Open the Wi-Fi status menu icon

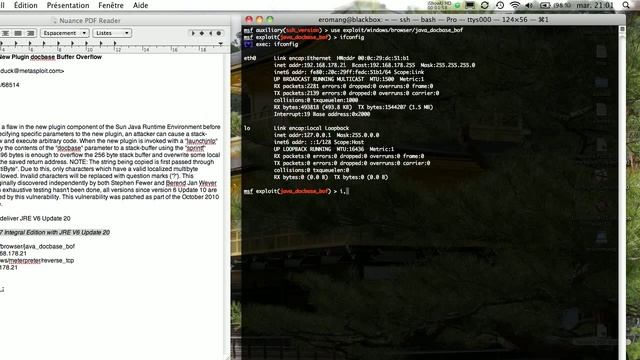pos(515,5)
